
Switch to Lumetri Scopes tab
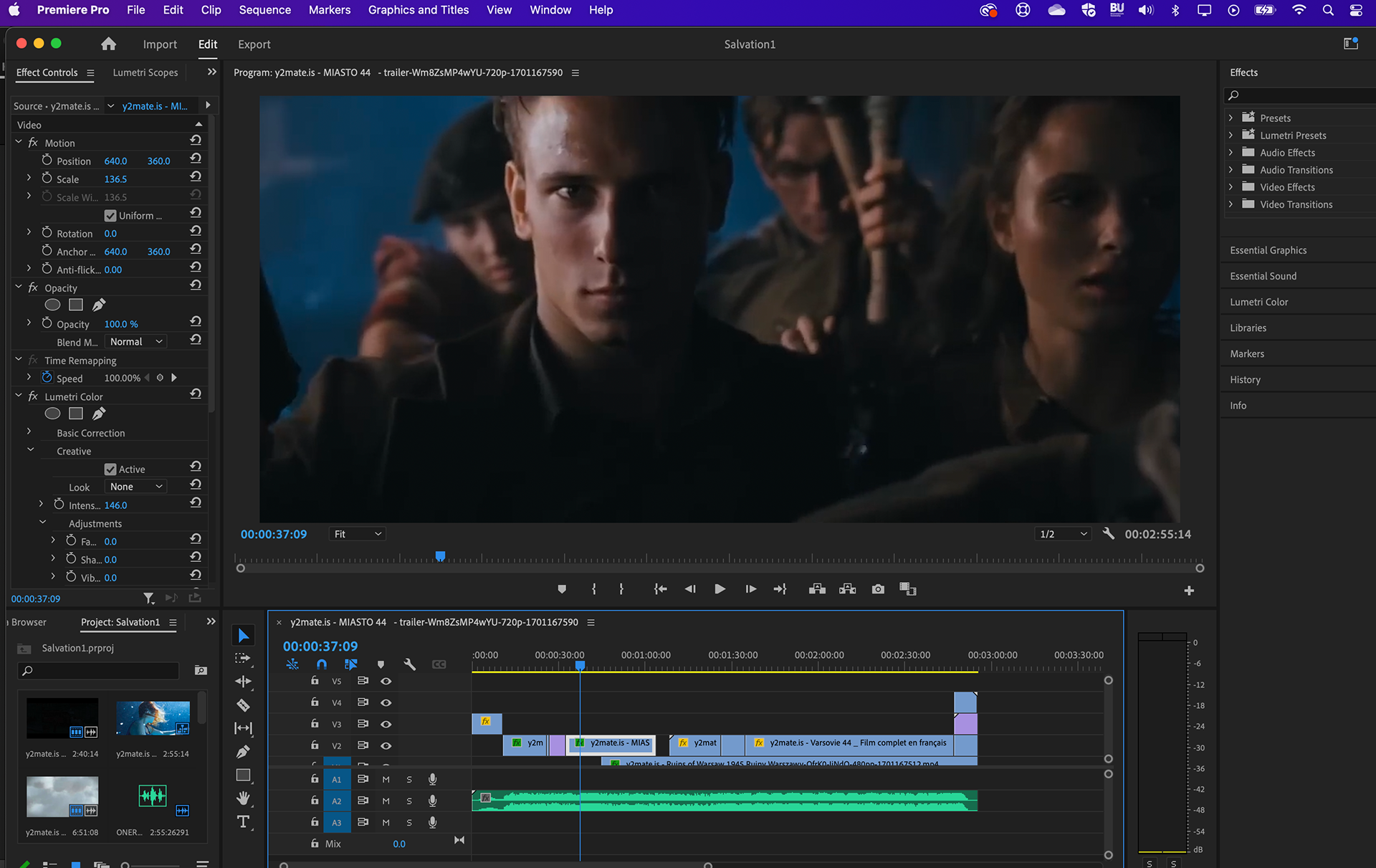(145, 72)
